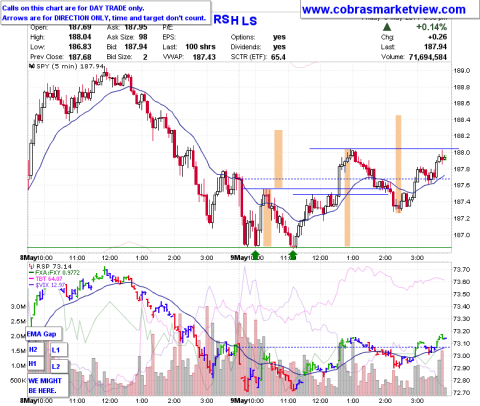
Task: Click the DAY TRADE only disclaimer box
Action: tap(105, 13)
